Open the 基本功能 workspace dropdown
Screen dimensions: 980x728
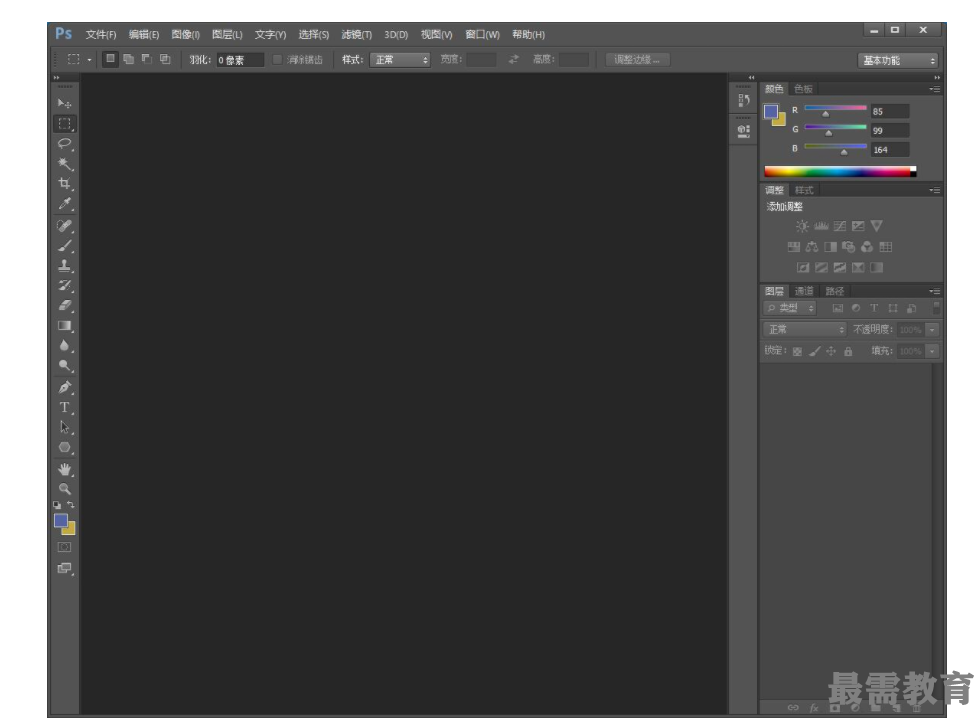click(898, 61)
